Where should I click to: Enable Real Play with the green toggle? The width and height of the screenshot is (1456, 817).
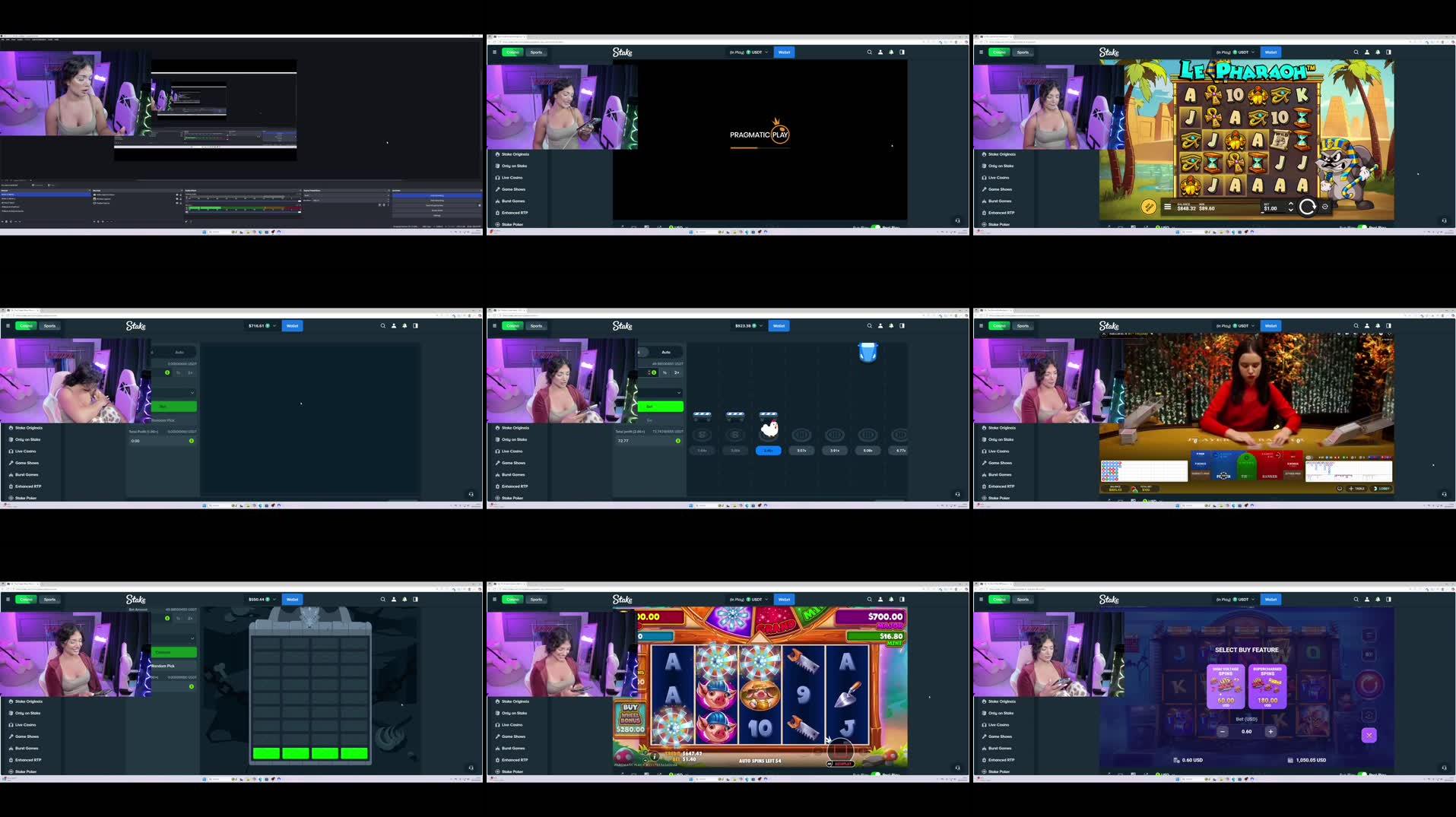(x=876, y=227)
